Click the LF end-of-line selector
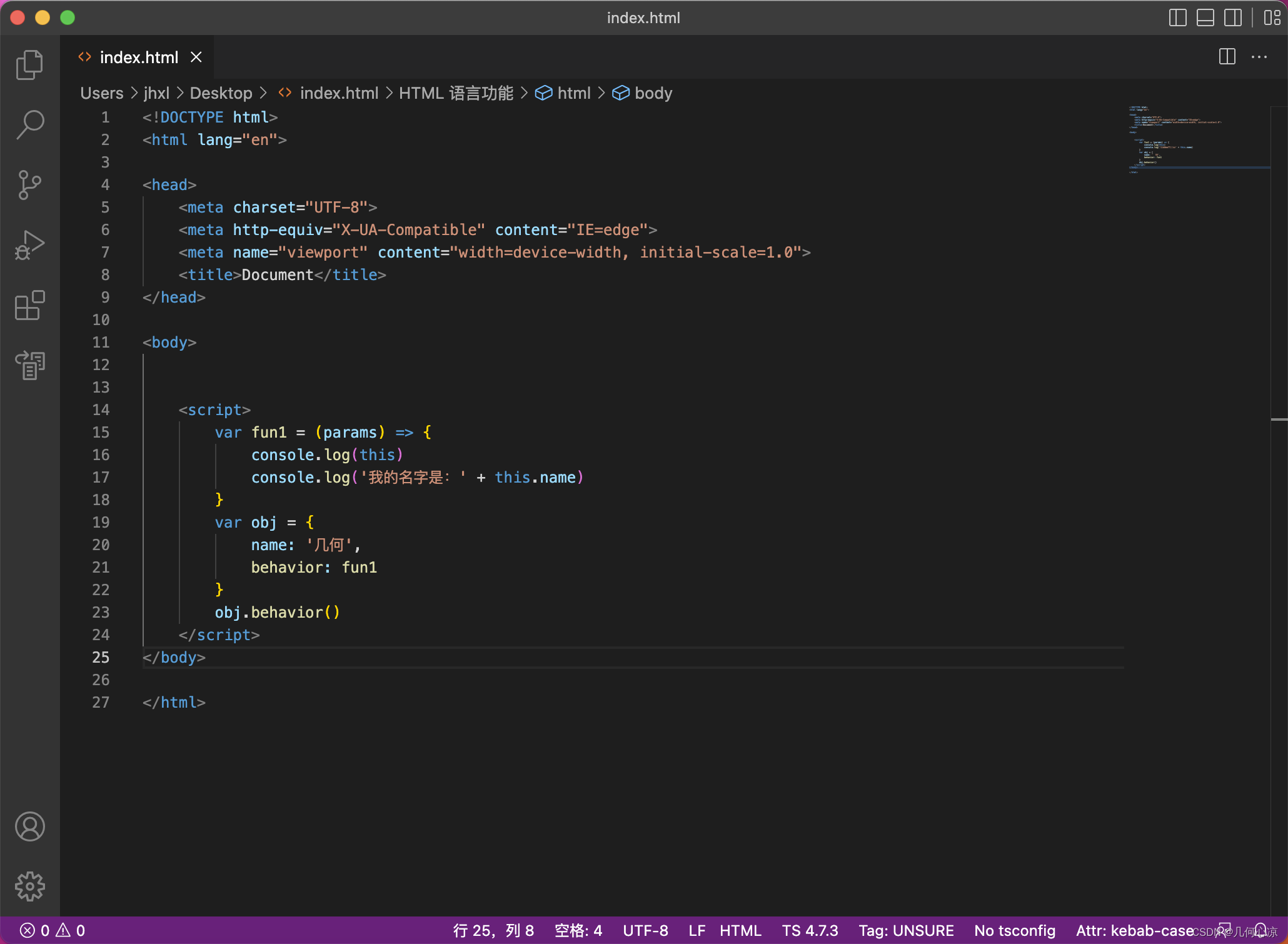This screenshot has width=1288, height=944. click(x=697, y=930)
